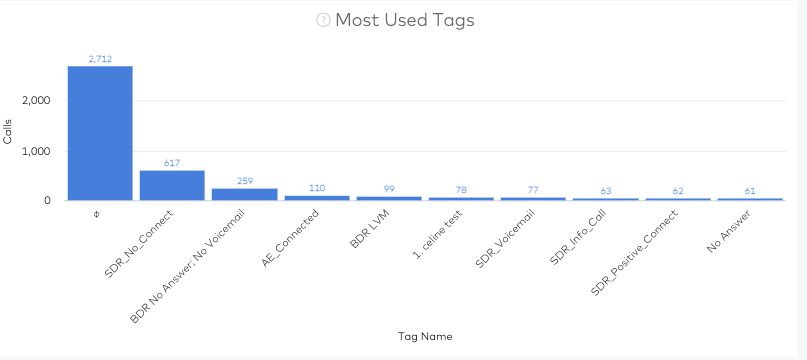Click the SDR_Voicemail bar

point(533,199)
